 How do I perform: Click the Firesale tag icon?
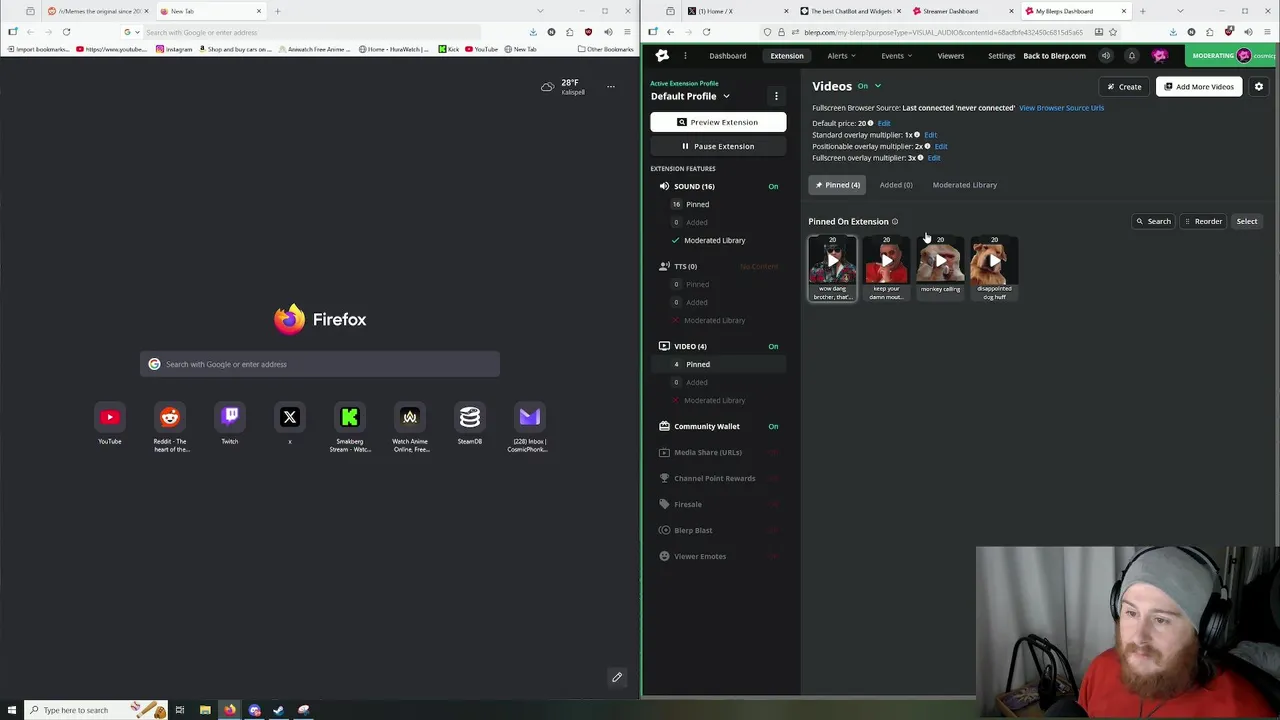(x=664, y=504)
